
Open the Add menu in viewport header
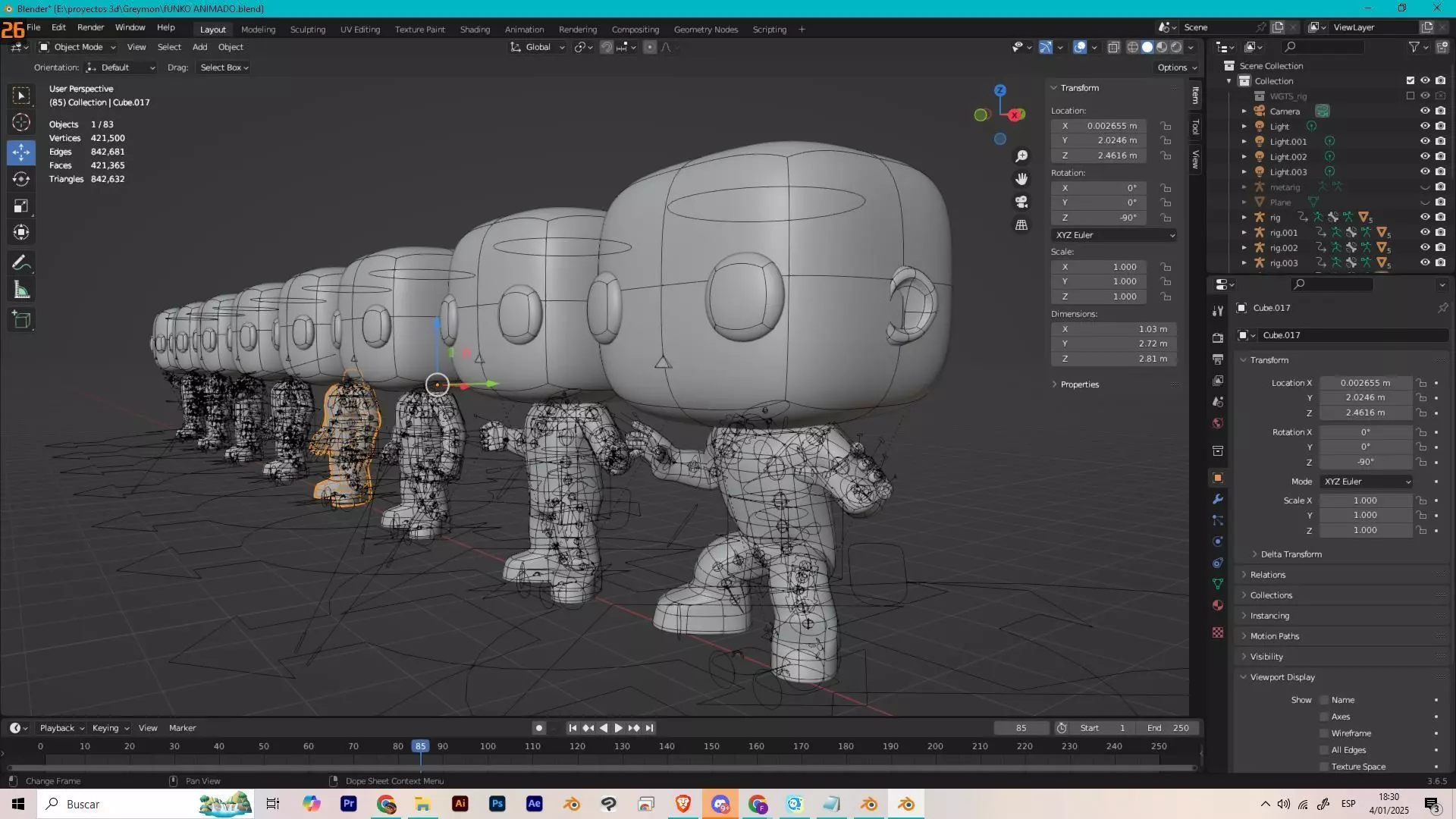click(x=199, y=47)
